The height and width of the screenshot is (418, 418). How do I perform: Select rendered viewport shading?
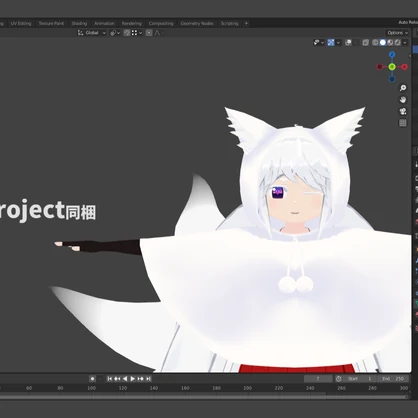397,42
